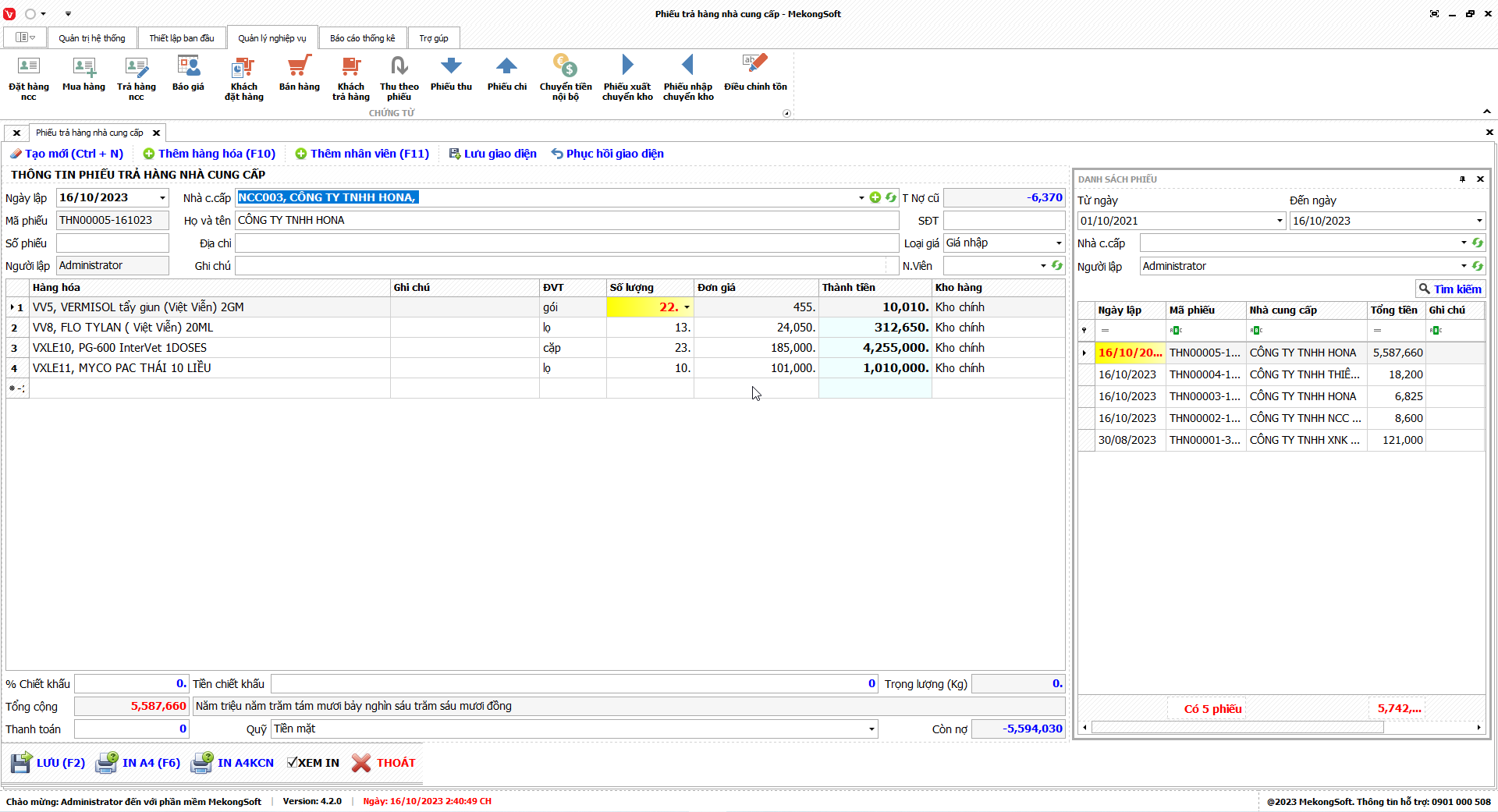
Task: Click the LƯU (F2) save button
Action: (48, 763)
